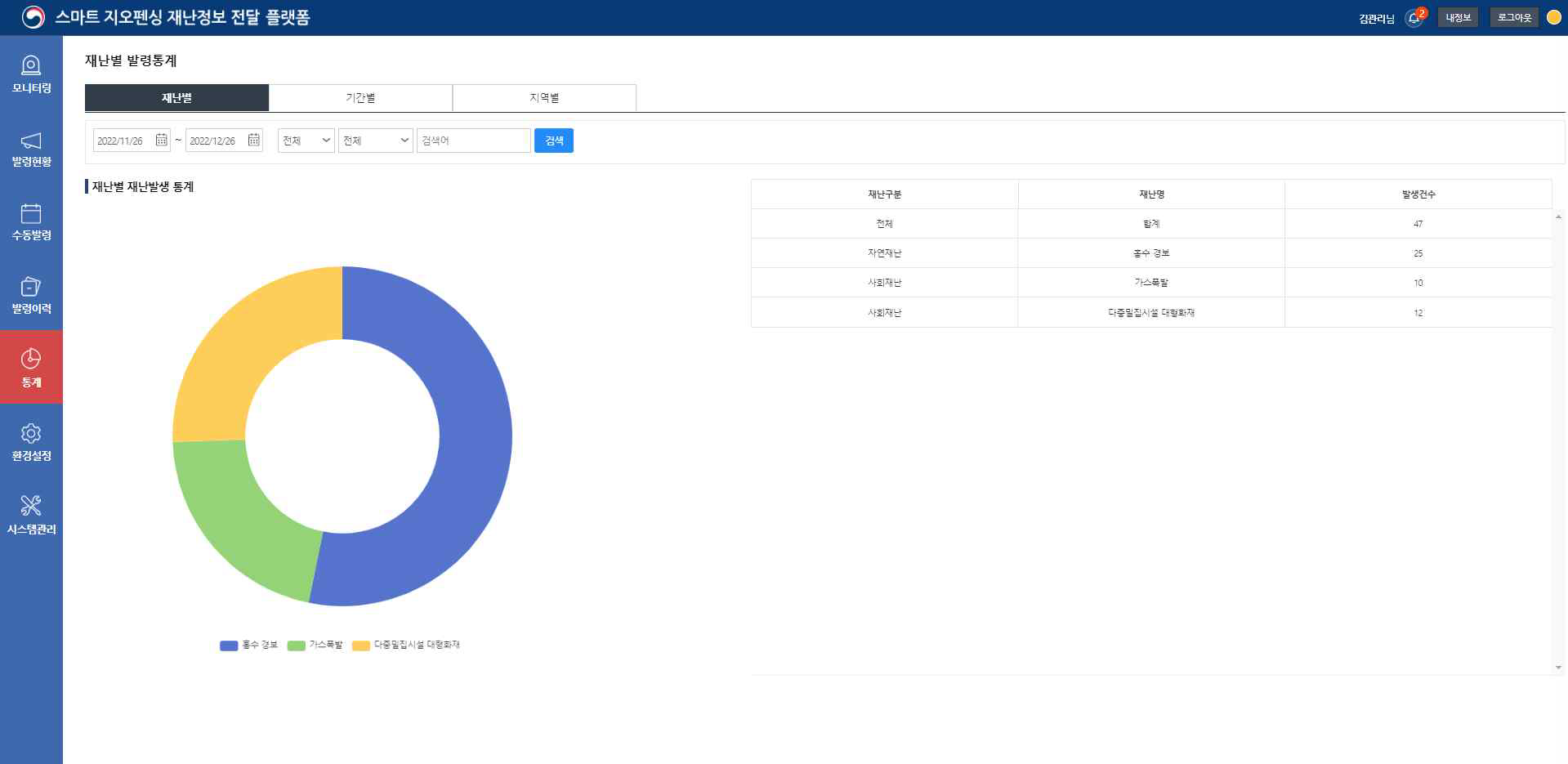Open start date calendar picker icon
1568x764 pixels.
click(161, 140)
